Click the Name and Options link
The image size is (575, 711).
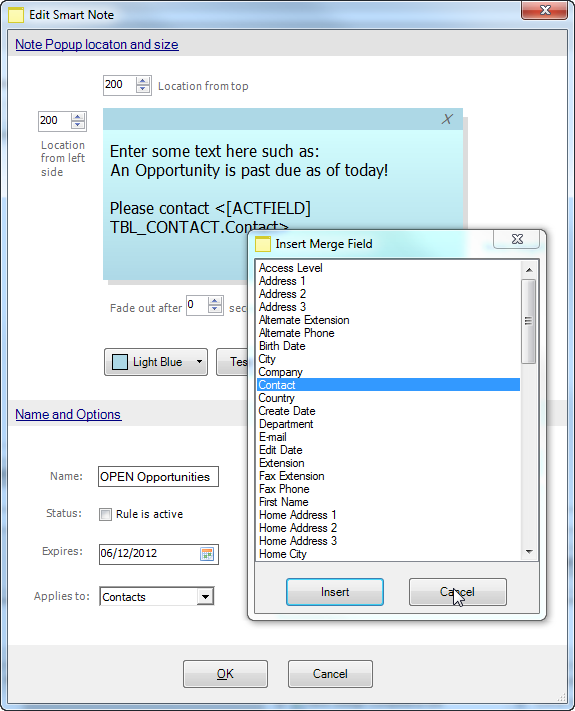68,414
